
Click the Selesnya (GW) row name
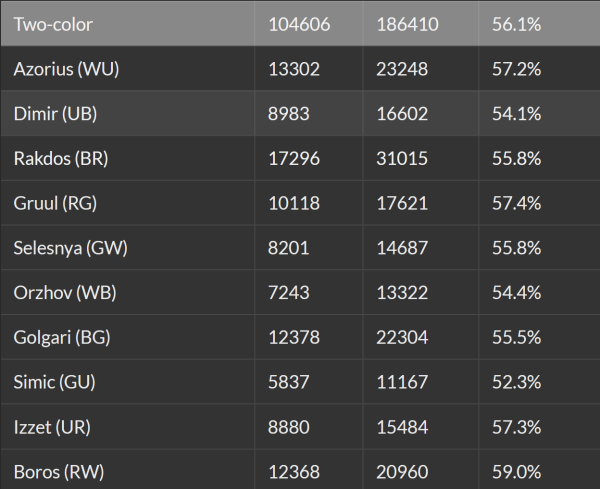coord(71,248)
